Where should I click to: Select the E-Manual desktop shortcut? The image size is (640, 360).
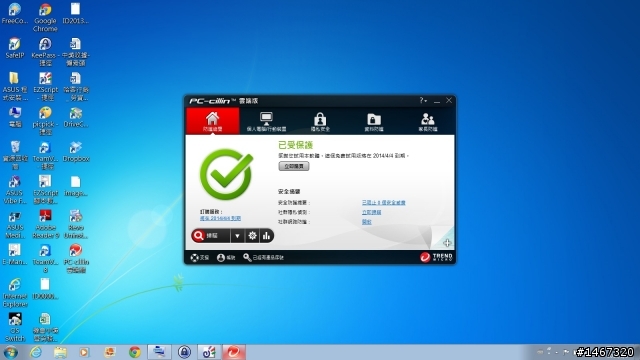point(15,255)
